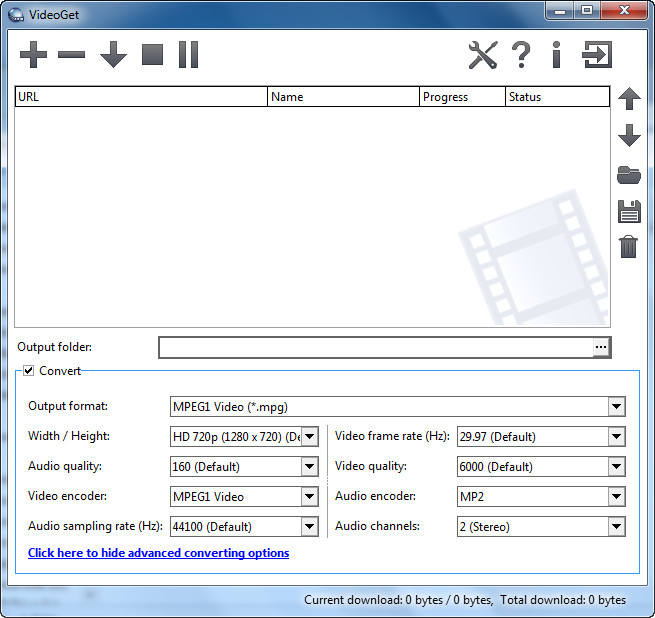Uncheck the Convert checkbox
This screenshot has width=655, height=618.
point(28,371)
